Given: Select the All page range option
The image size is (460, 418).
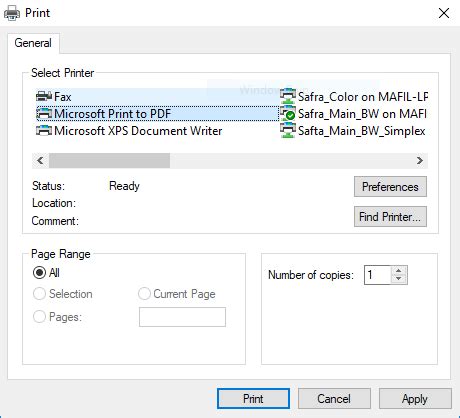Looking at the screenshot, I should pyautogui.click(x=39, y=273).
